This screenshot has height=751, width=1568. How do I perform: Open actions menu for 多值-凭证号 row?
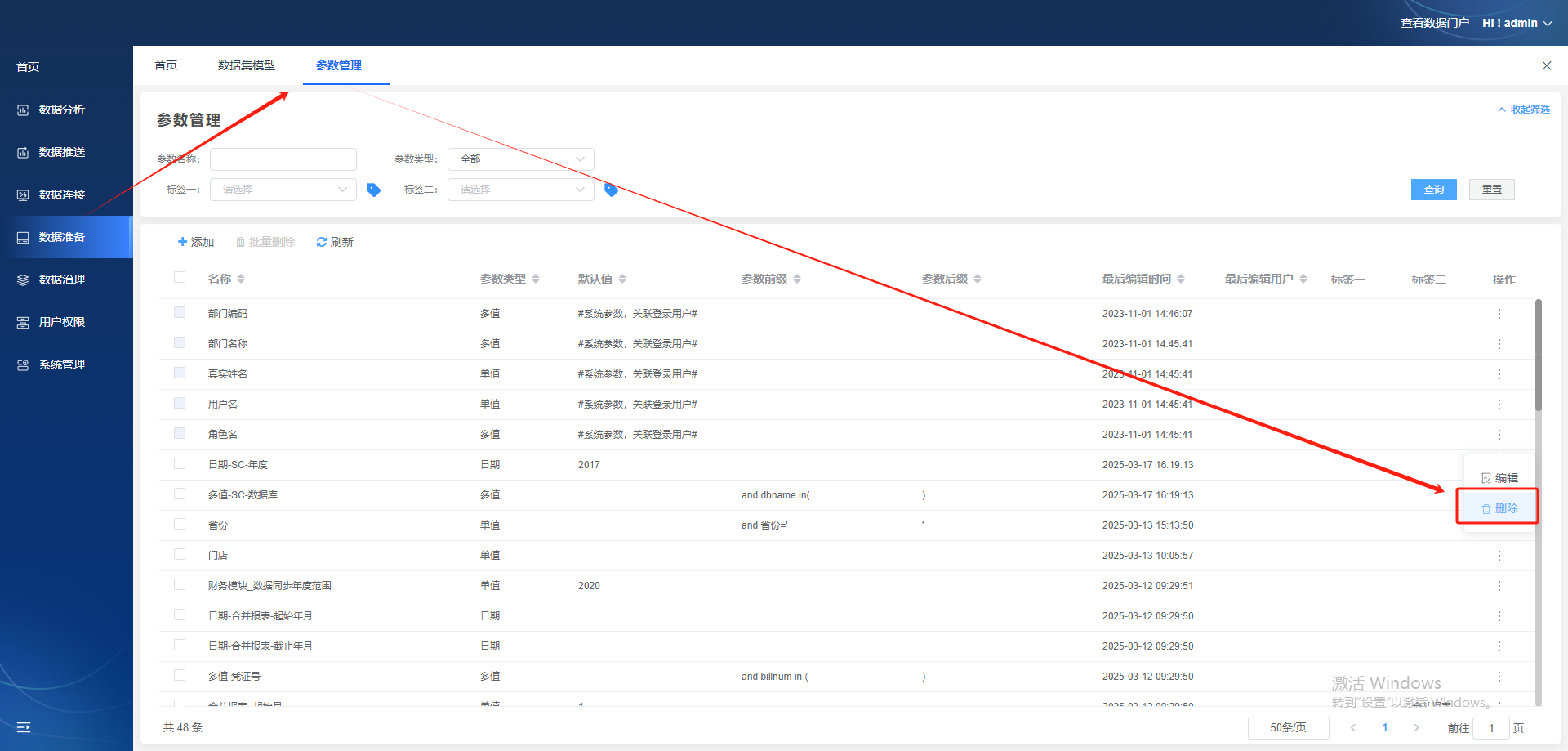click(x=1499, y=677)
